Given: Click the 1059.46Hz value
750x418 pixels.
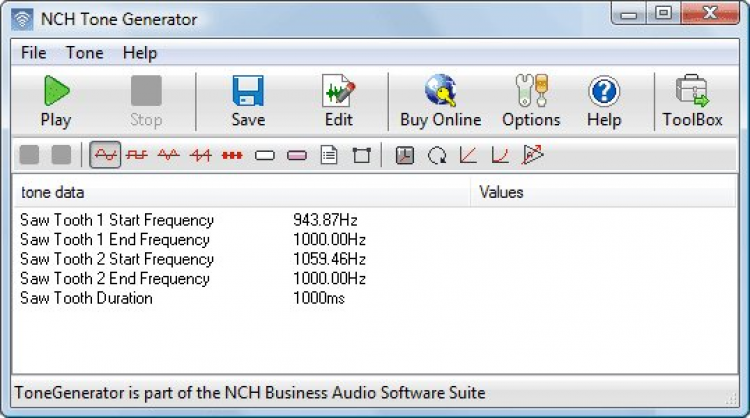Looking at the screenshot, I should [329, 259].
